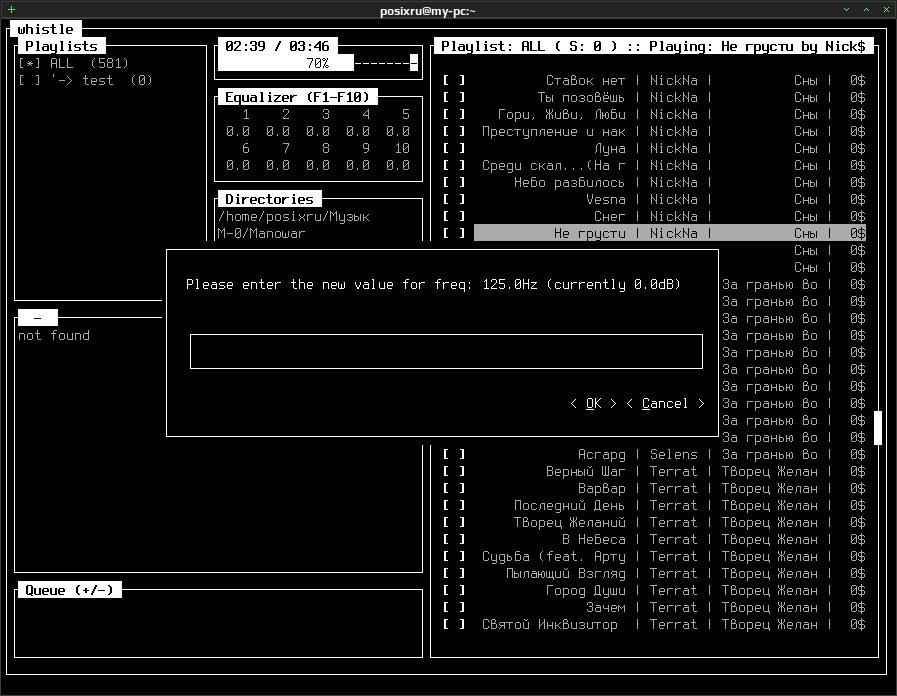
Task: Choose the 0.0 value under equalizer band 10
Action: (x=398, y=166)
